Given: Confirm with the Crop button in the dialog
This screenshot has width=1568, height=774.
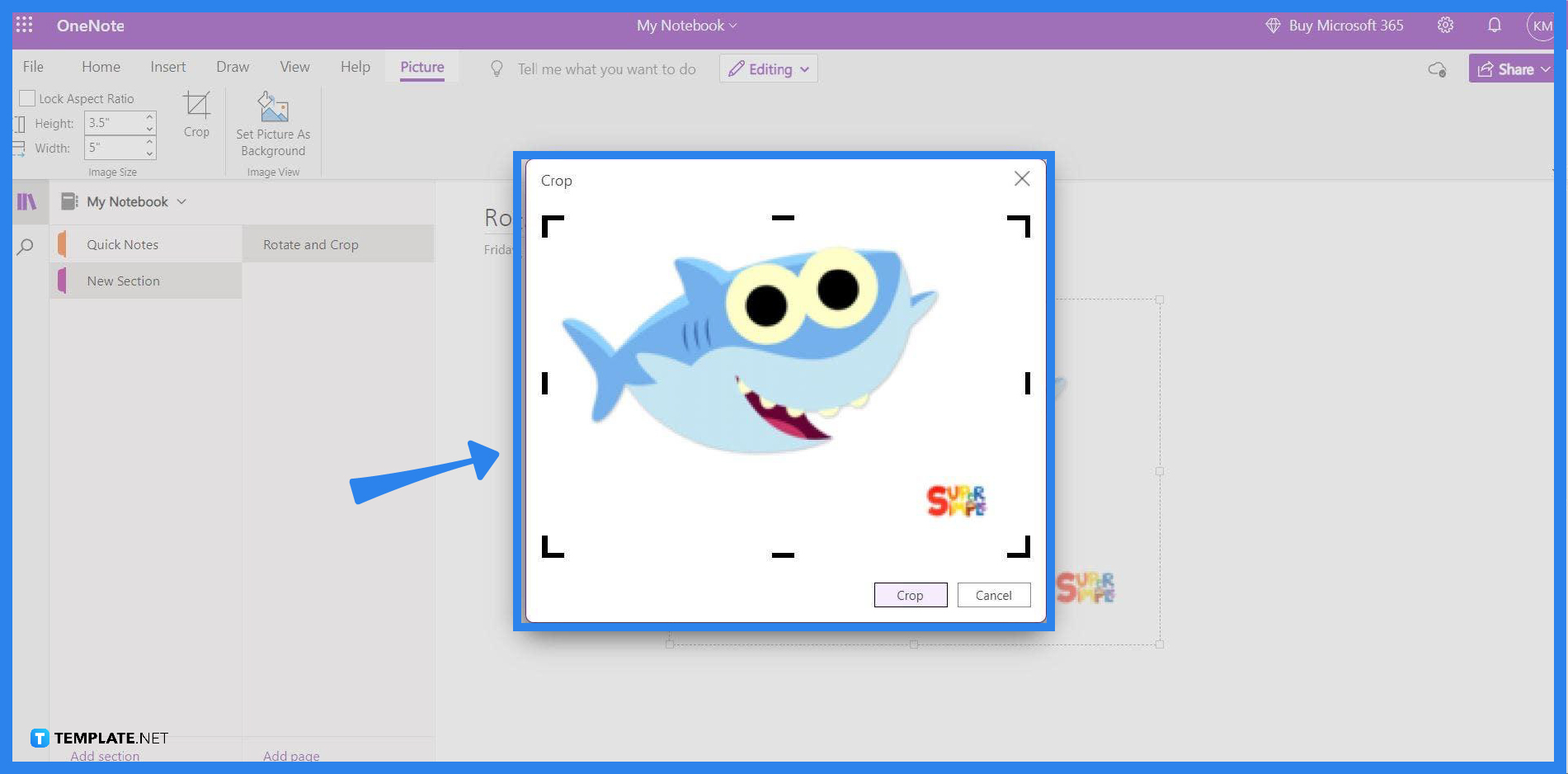Looking at the screenshot, I should click(910, 595).
